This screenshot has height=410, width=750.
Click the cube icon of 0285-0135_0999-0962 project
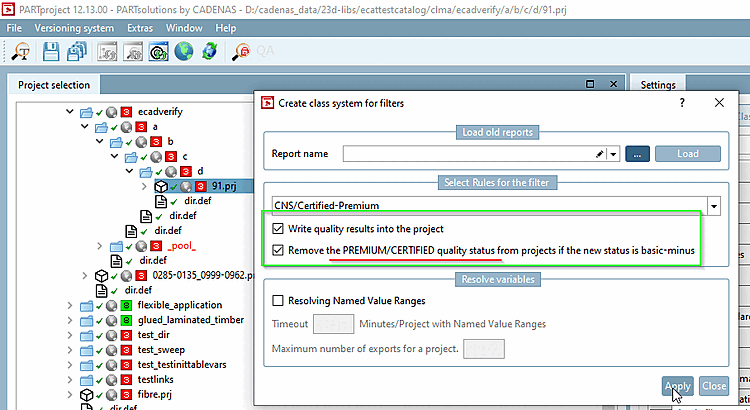pyautogui.click(x=101, y=276)
